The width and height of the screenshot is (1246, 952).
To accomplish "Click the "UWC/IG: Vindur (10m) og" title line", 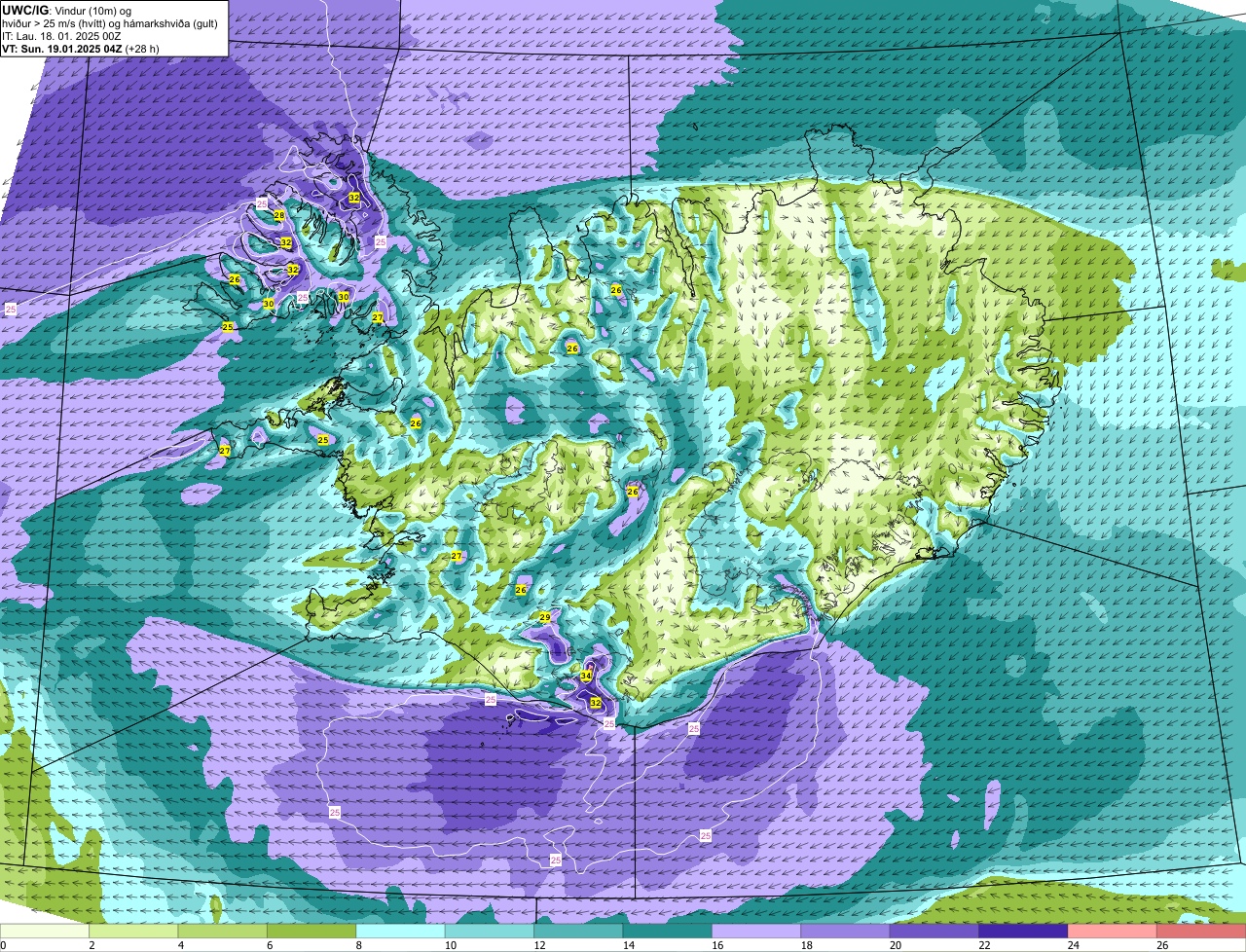I will point(67,10).
